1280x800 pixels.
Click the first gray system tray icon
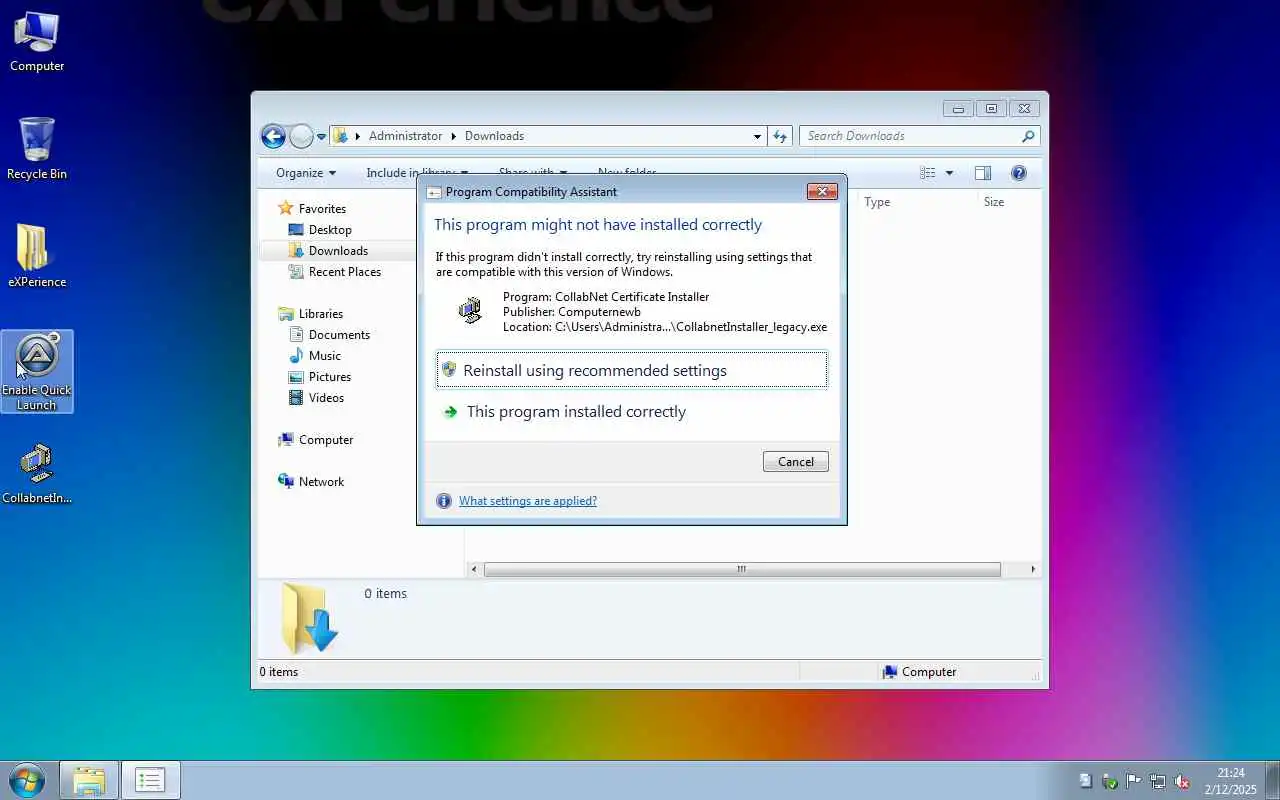click(x=1085, y=781)
